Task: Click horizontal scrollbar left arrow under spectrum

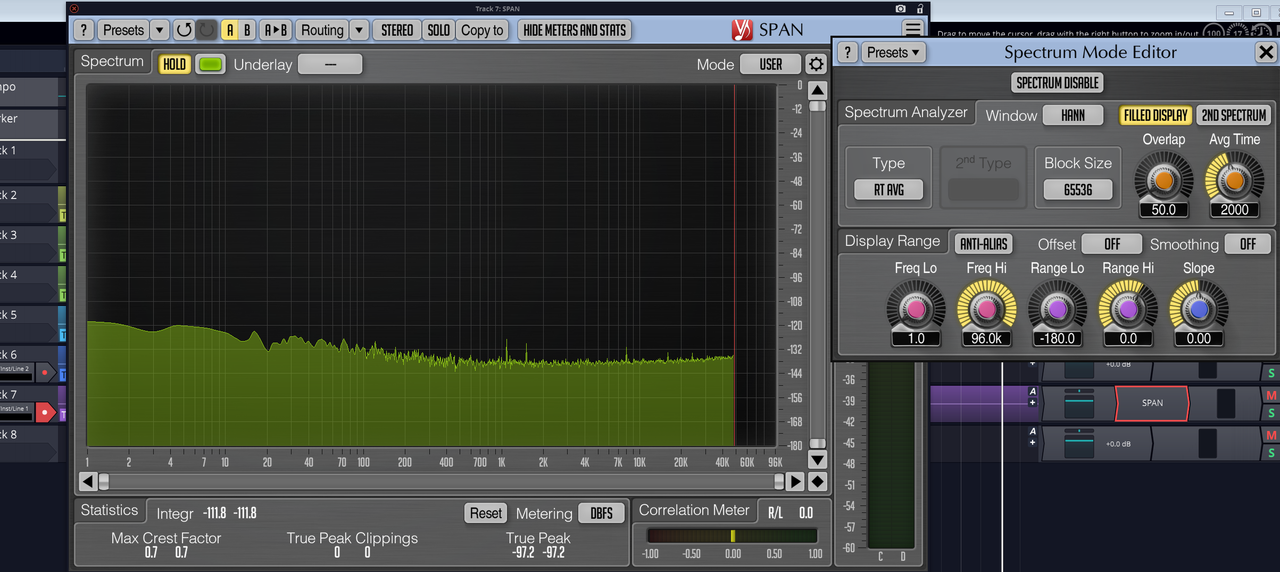Action: (88, 481)
